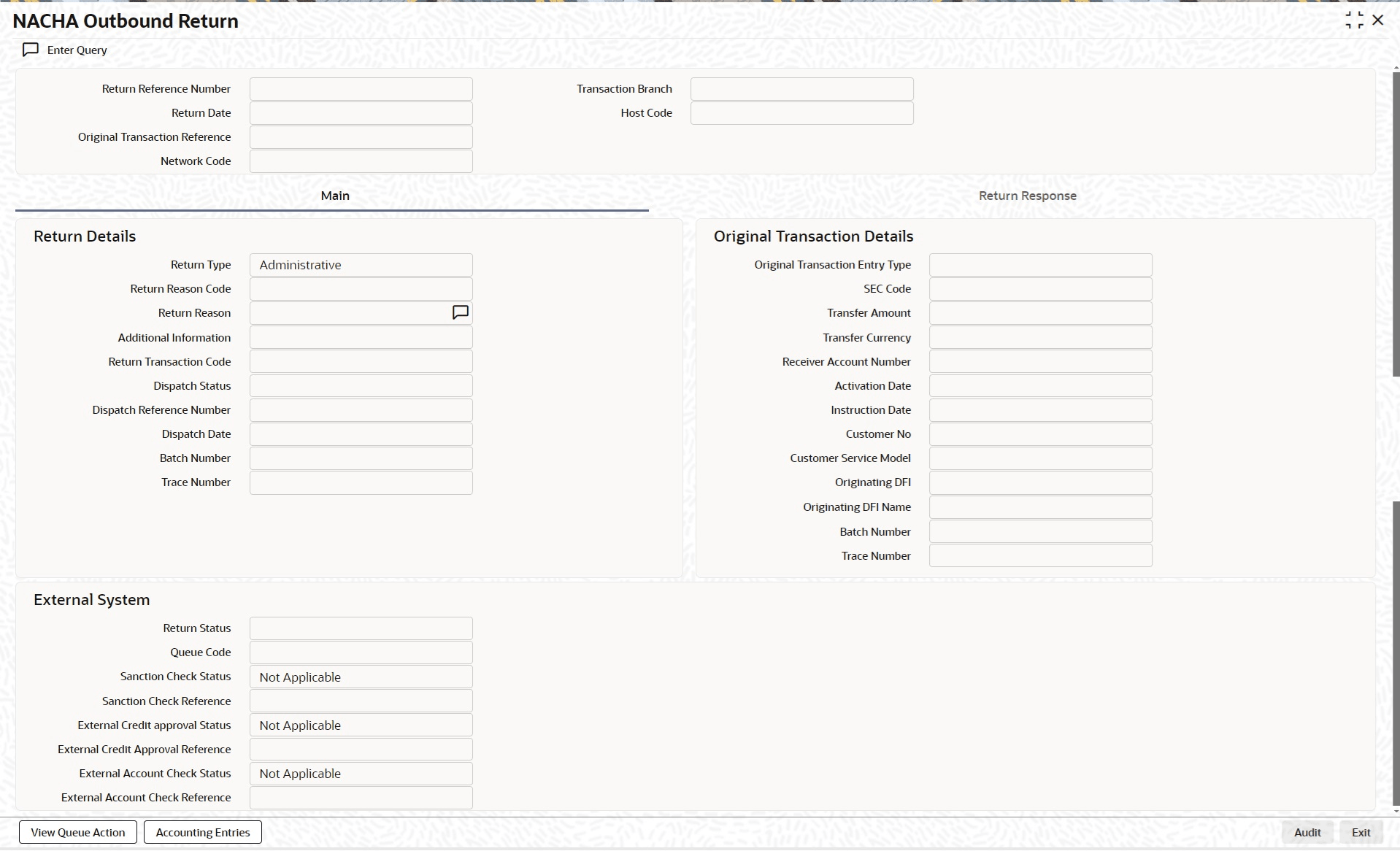Viewport: 1400px width, 851px height.
Task: Focus the Host Code field
Action: [802, 113]
